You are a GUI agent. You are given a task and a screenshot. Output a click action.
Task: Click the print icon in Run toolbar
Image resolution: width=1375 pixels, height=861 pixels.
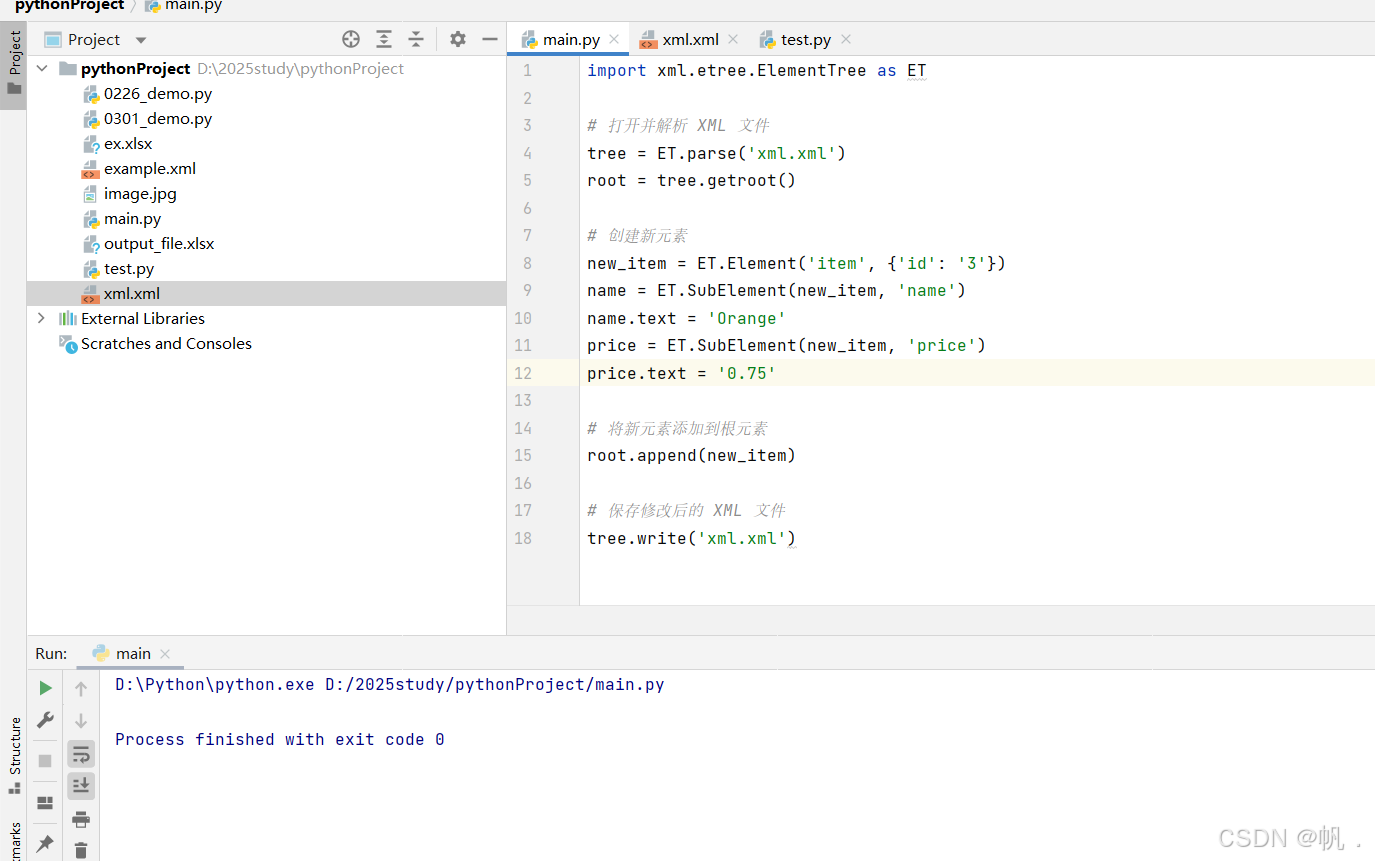[81, 819]
